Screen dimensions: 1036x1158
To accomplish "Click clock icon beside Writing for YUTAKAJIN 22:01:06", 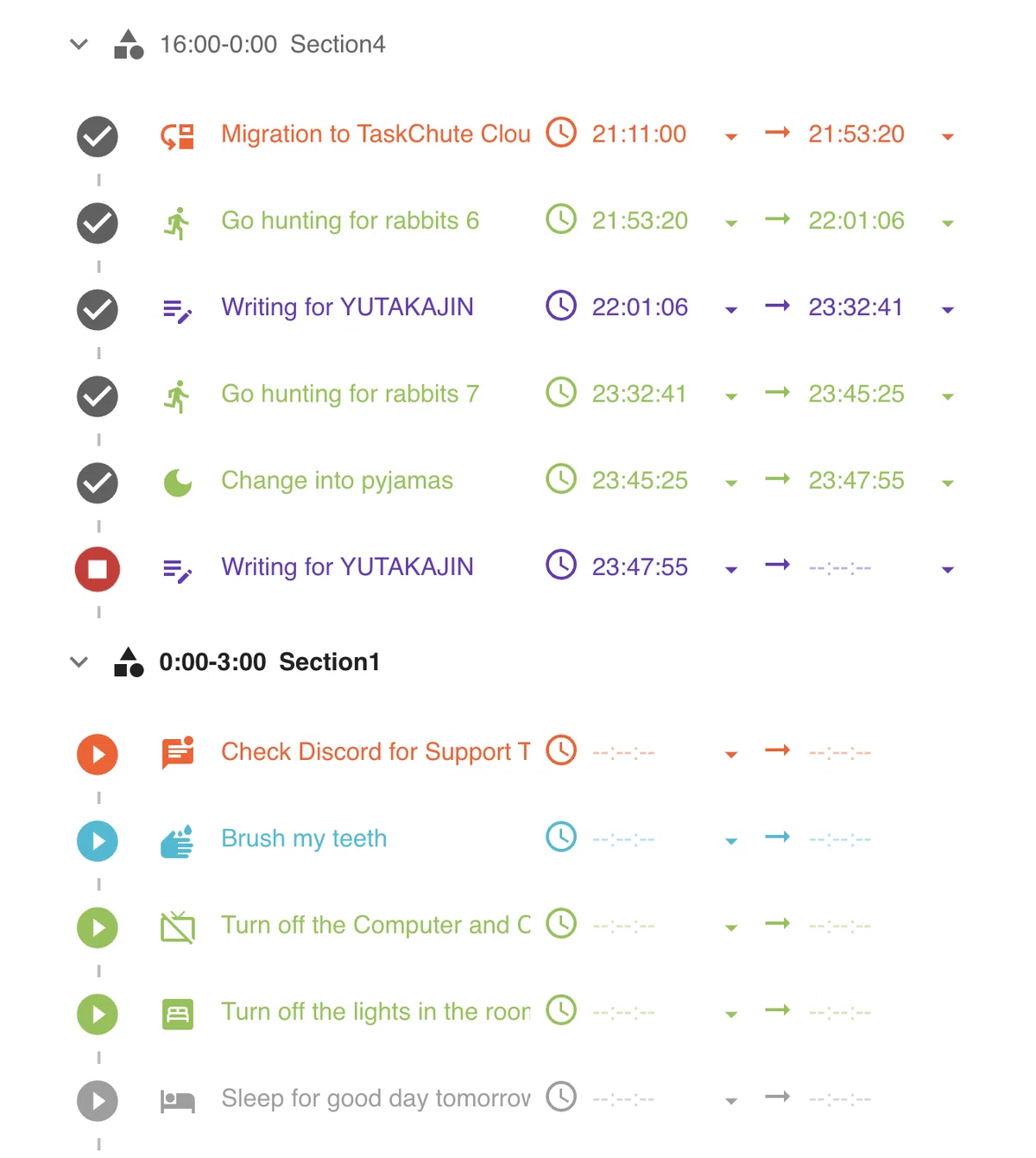I will coord(561,305).
